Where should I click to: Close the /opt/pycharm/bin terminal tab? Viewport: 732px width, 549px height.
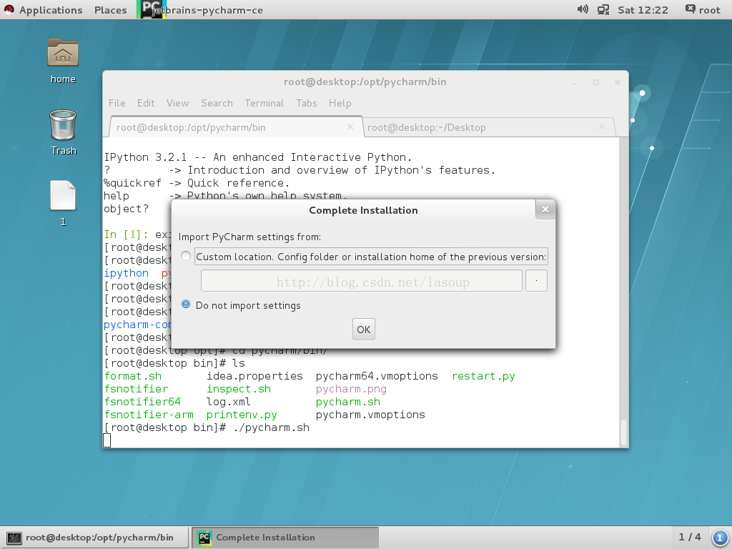pos(350,127)
